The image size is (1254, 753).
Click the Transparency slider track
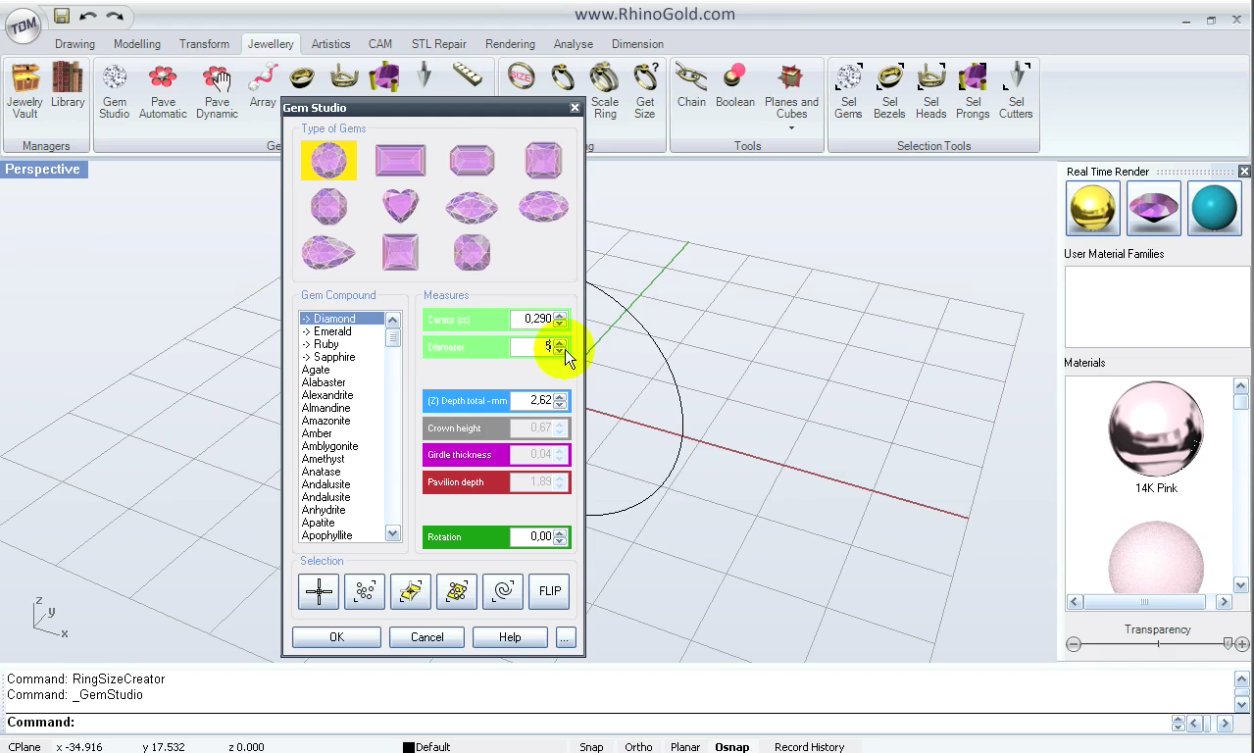pyautogui.click(x=1157, y=644)
